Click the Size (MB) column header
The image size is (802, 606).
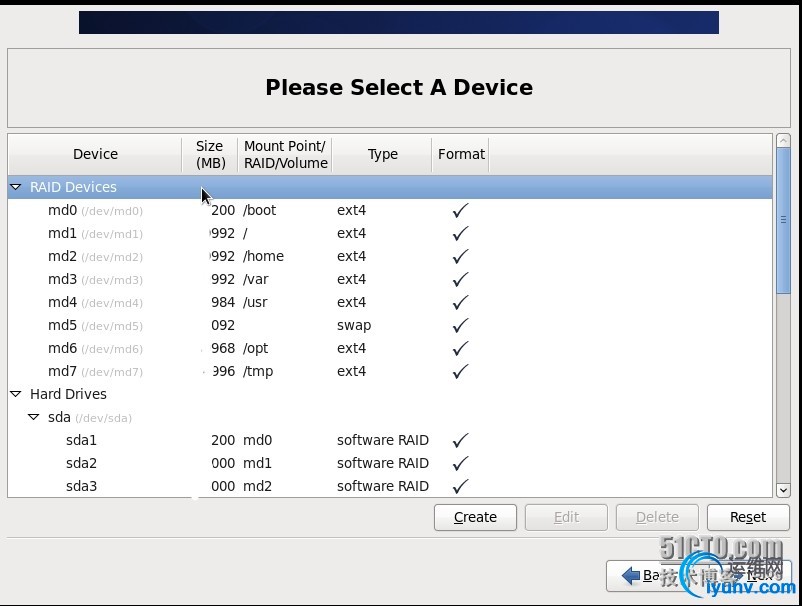tap(209, 154)
